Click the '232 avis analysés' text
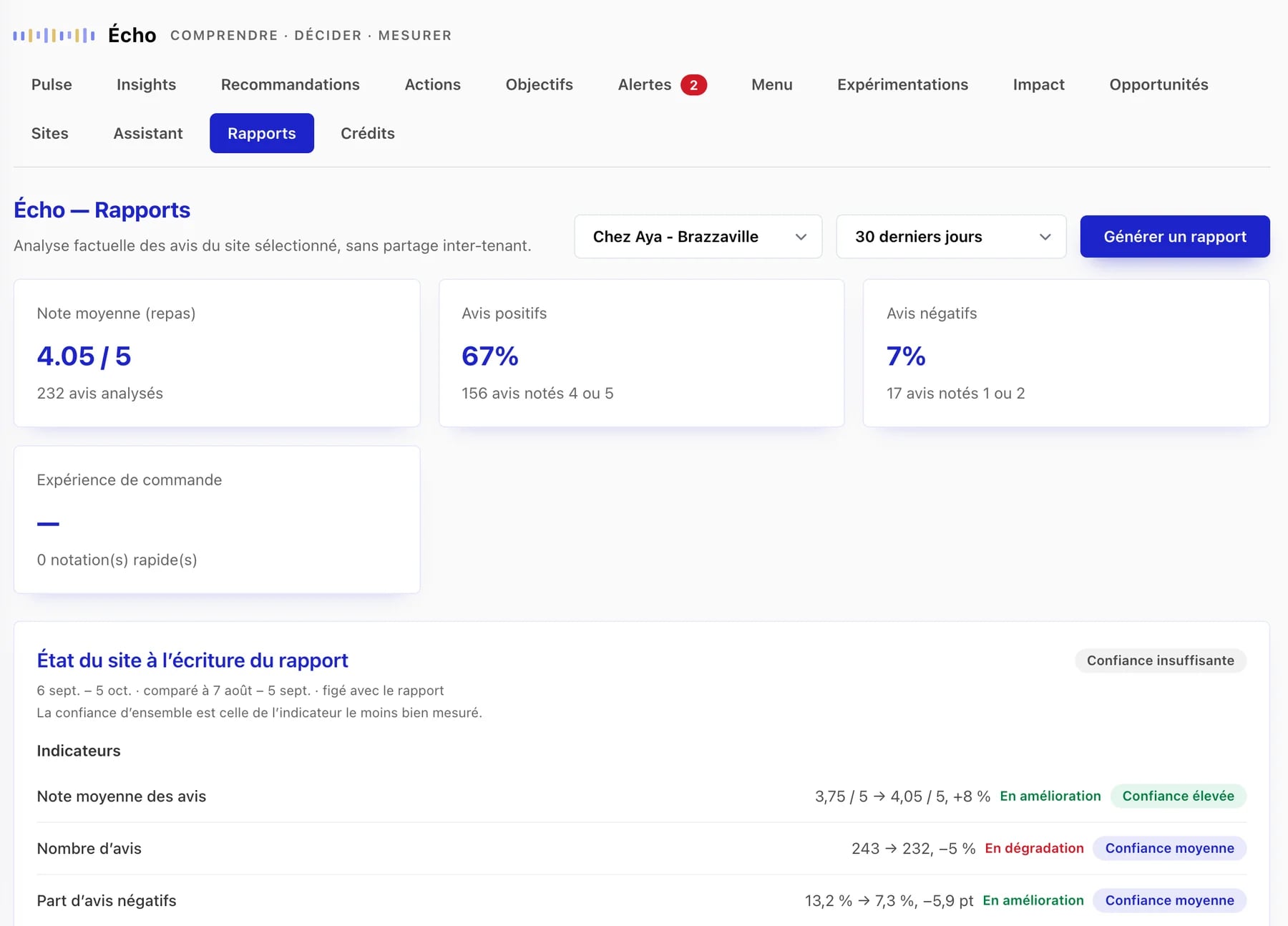The height and width of the screenshot is (926, 1288). point(100,394)
